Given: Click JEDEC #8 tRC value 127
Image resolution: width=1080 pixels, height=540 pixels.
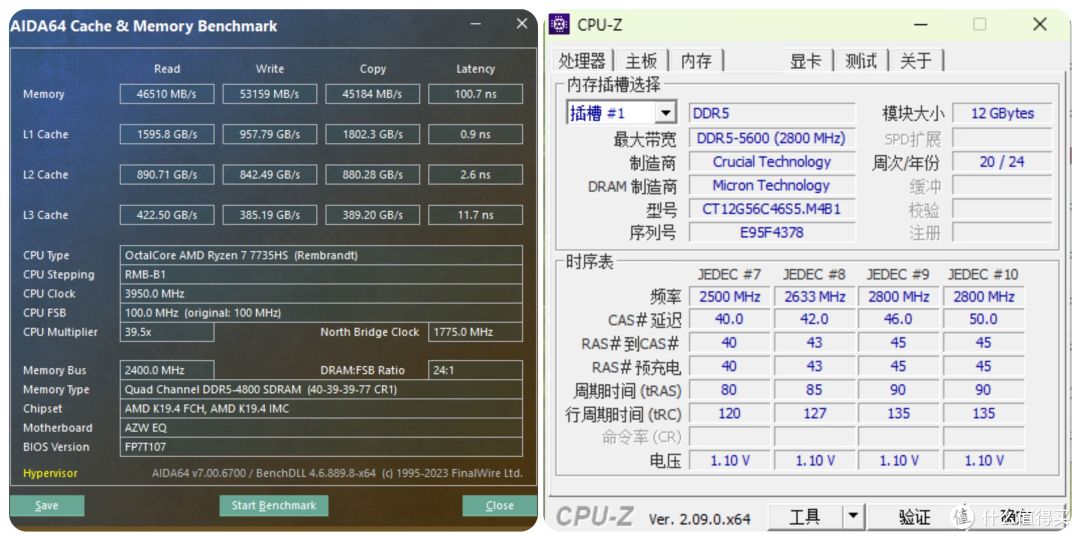Looking at the screenshot, I should point(814,413).
